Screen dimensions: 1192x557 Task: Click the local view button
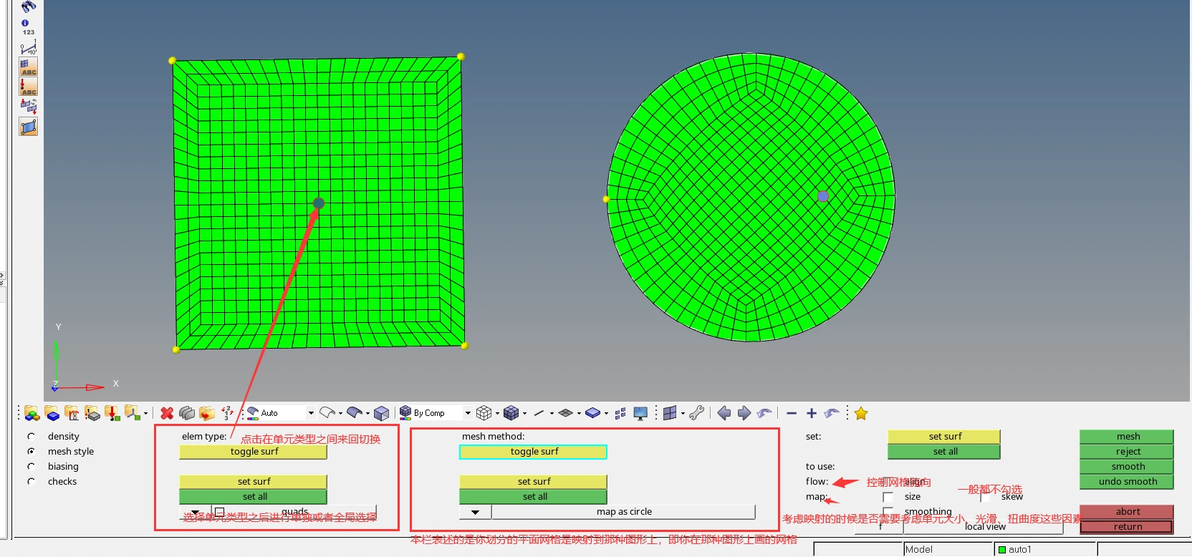click(984, 526)
